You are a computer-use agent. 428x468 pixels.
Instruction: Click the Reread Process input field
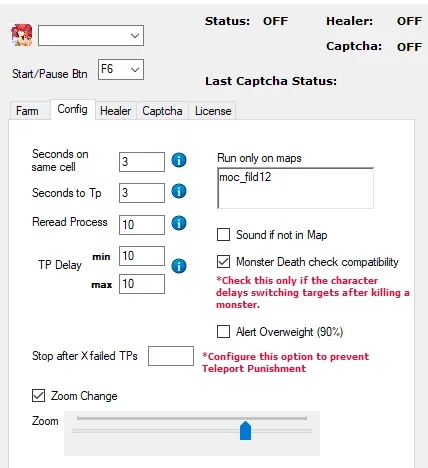[x=142, y=225]
